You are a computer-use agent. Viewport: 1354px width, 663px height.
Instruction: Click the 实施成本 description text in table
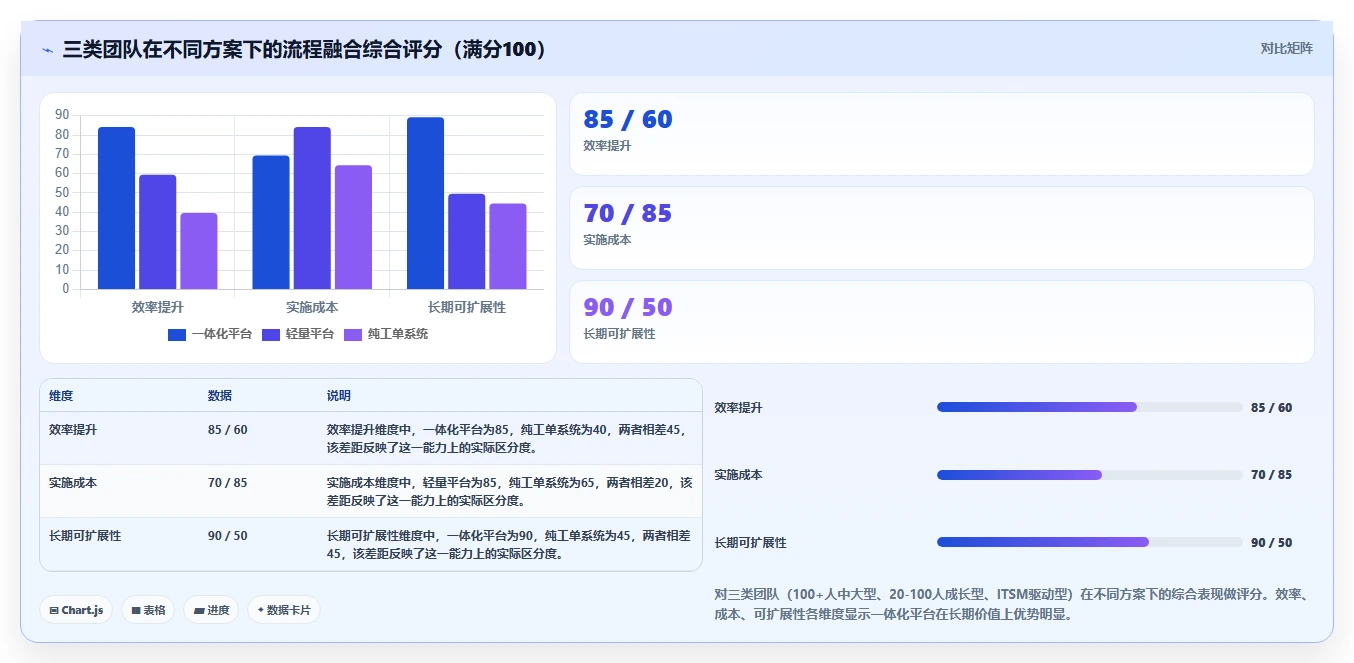tap(509, 491)
